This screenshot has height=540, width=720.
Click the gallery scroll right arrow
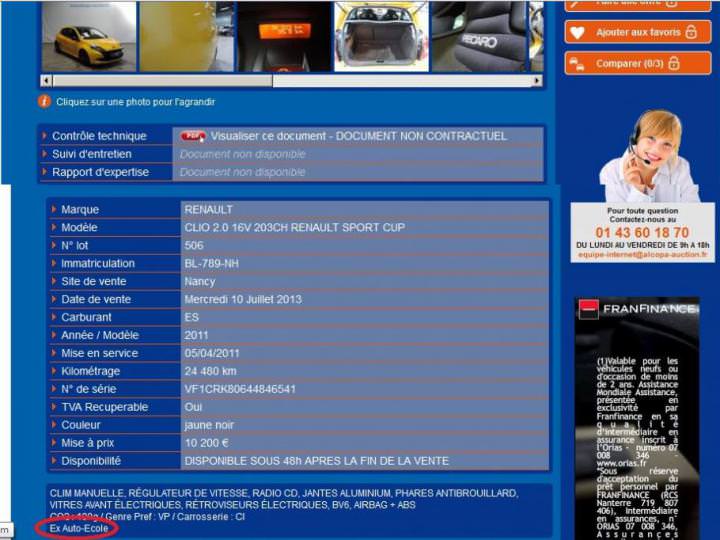[x=536, y=81]
